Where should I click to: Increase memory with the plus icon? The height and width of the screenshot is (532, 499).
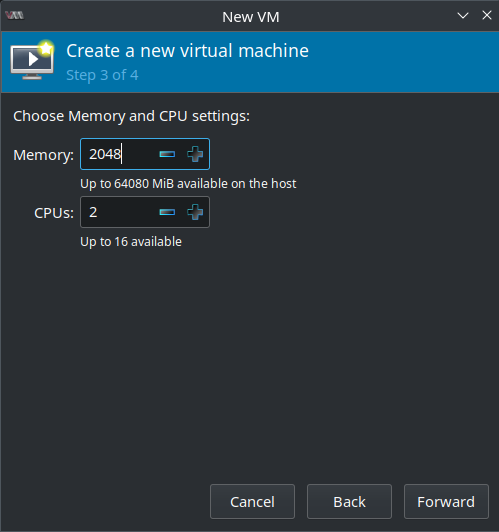[x=195, y=154]
